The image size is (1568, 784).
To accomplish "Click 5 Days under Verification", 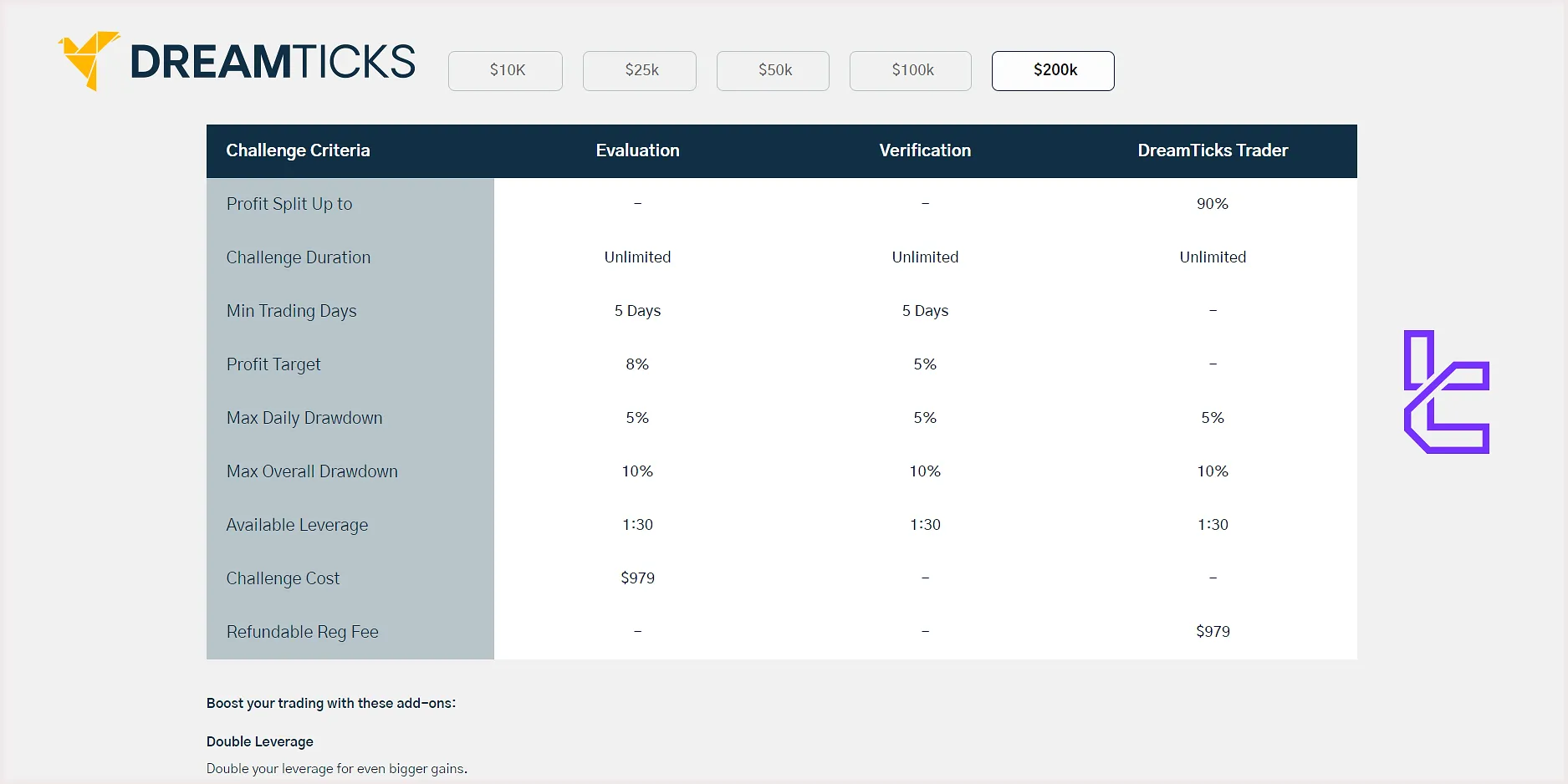I will (925, 311).
